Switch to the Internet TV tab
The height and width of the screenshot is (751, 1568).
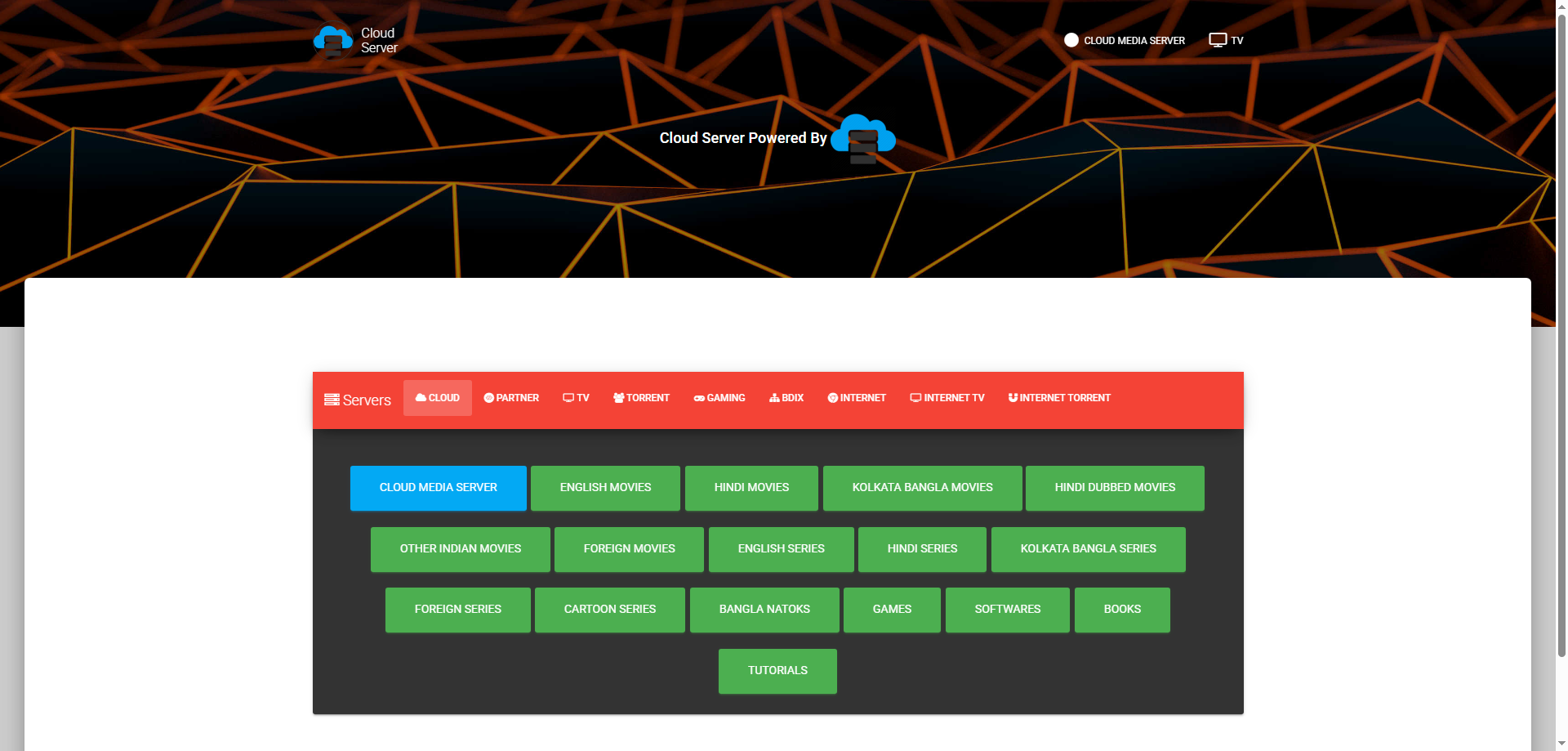coord(947,398)
